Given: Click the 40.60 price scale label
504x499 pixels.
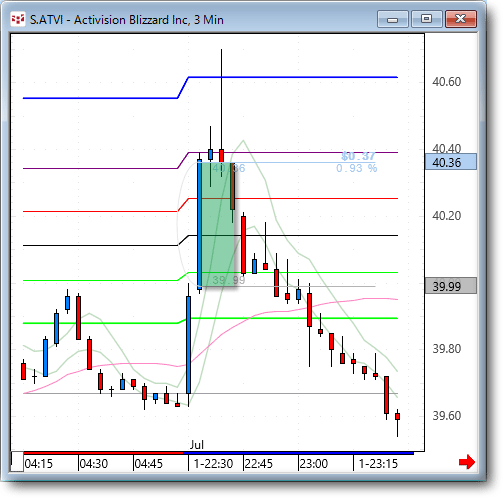Looking at the screenshot, I should pos(446,82).
